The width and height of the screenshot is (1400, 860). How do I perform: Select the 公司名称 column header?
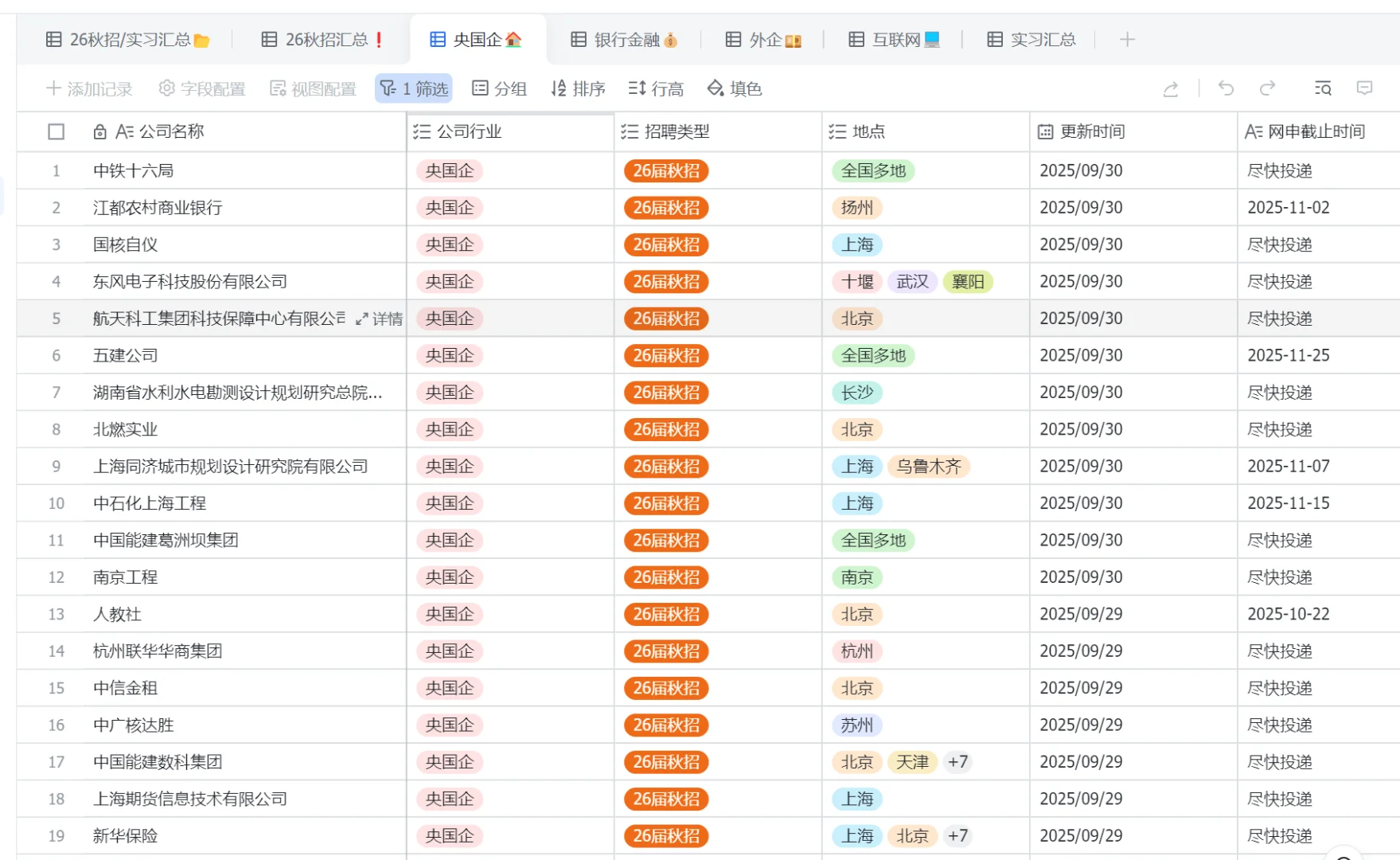tap(247, 131)
